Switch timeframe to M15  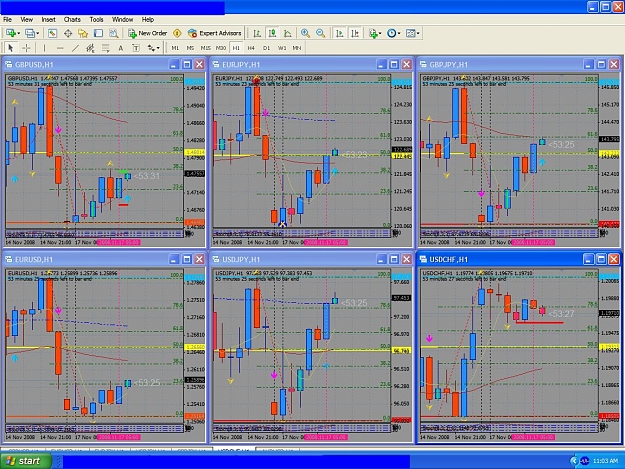pyautogui.click(x=205, y=48)
